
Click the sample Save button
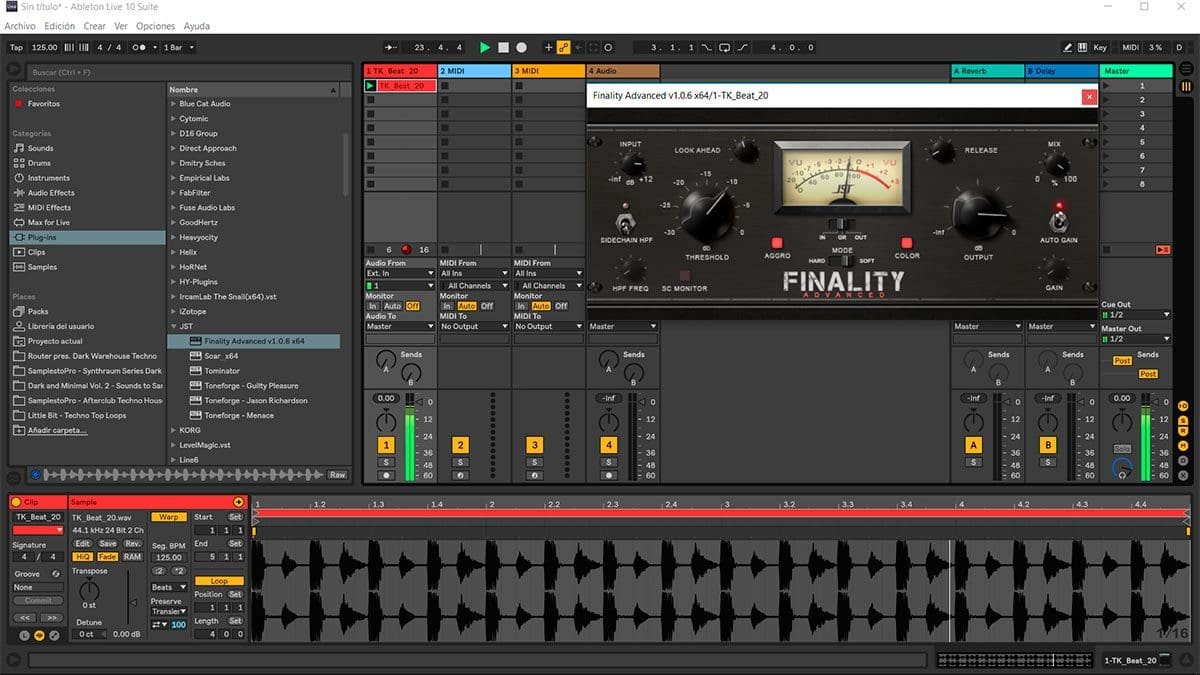tap(108, 544)
